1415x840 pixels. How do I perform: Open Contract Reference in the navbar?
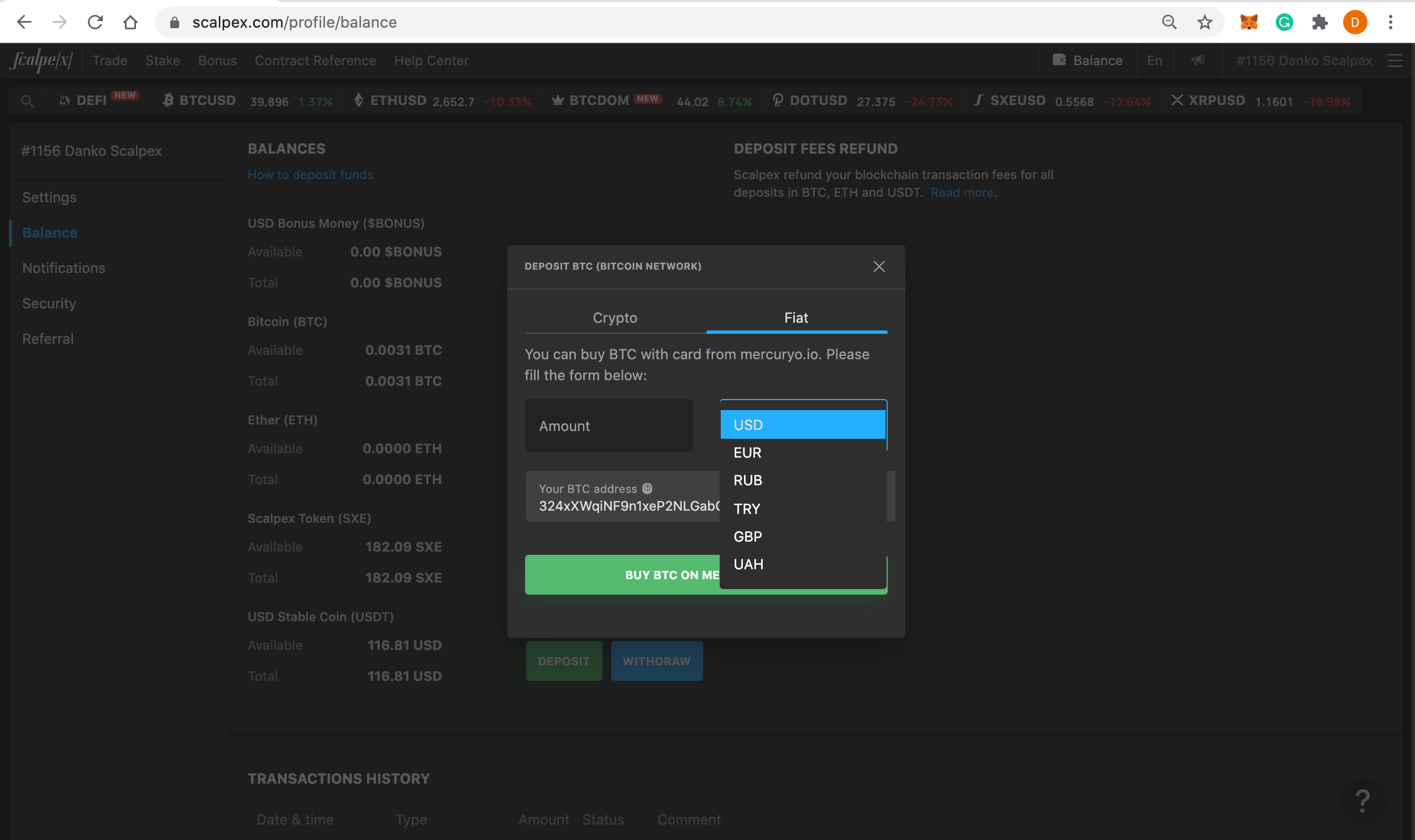click(x=315, y=61)
